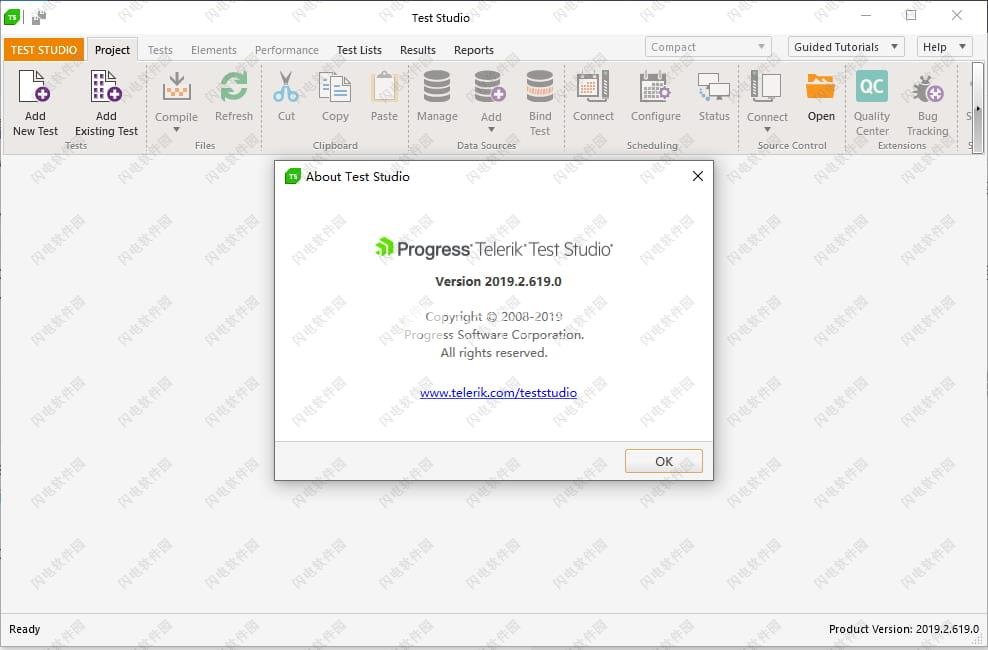The image size is (988, 650).
Task: Click the Scheduling Connect icon
Action: [x=593, y=86]
